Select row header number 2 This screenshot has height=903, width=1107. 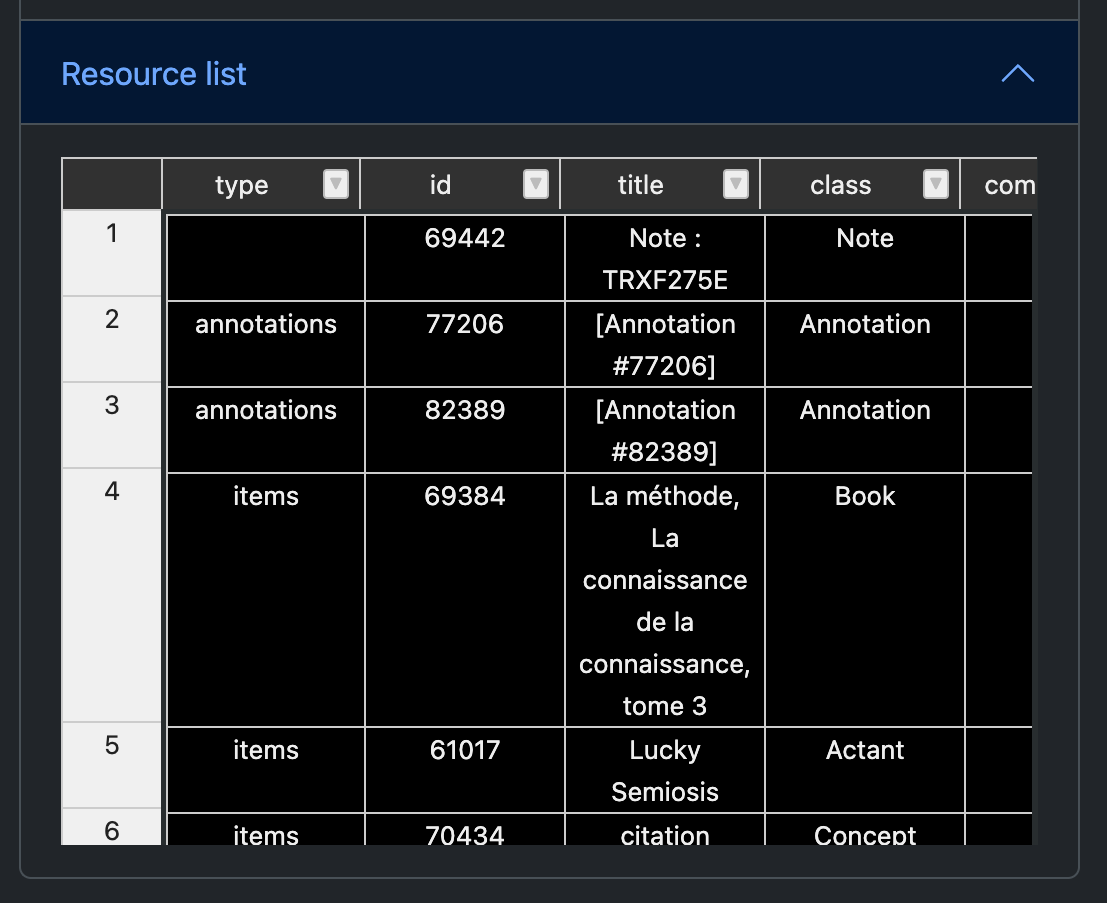111,339
